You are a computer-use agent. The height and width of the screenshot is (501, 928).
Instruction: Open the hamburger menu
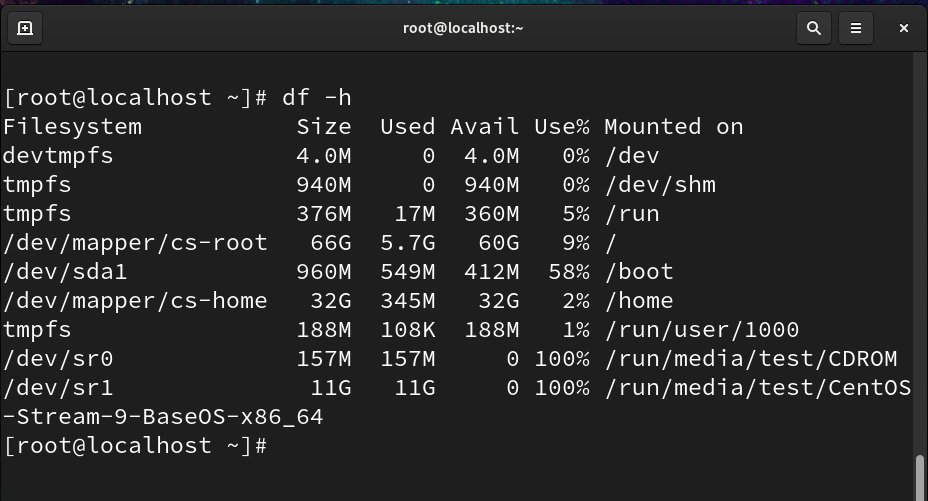click(x=856, y=28)
